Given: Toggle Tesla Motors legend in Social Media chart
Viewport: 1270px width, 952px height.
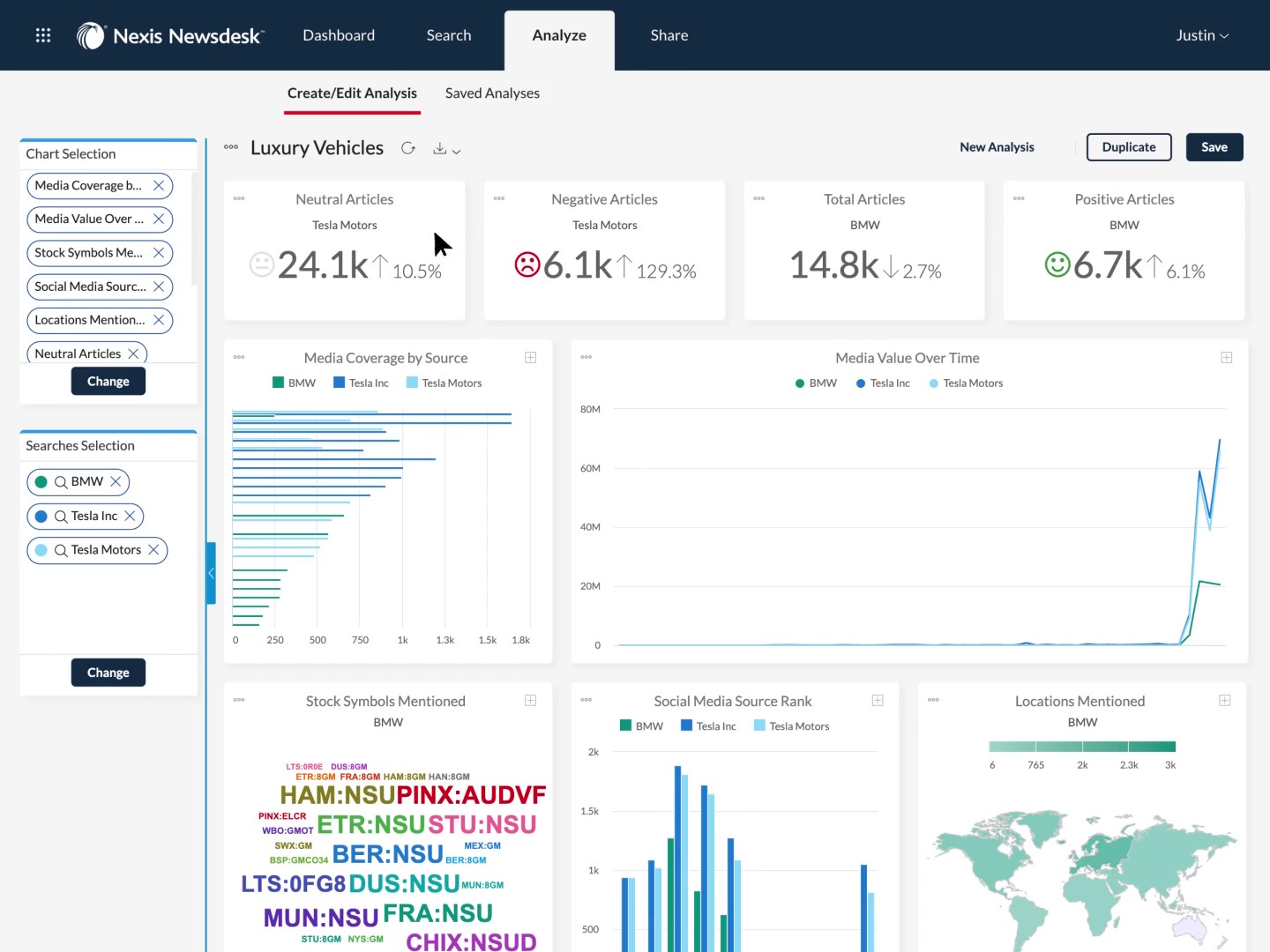Looking at the screenshot, I should [791, 725].
